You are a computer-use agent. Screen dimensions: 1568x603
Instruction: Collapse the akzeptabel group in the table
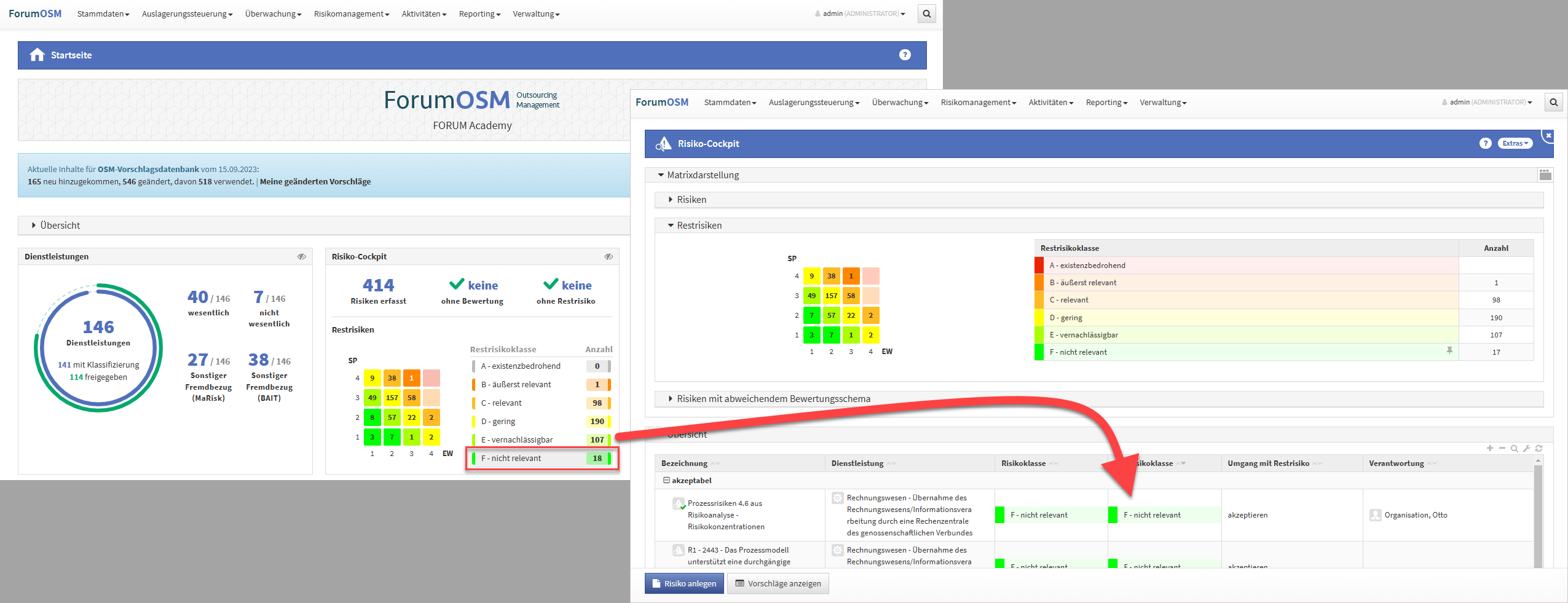(666, 480)
